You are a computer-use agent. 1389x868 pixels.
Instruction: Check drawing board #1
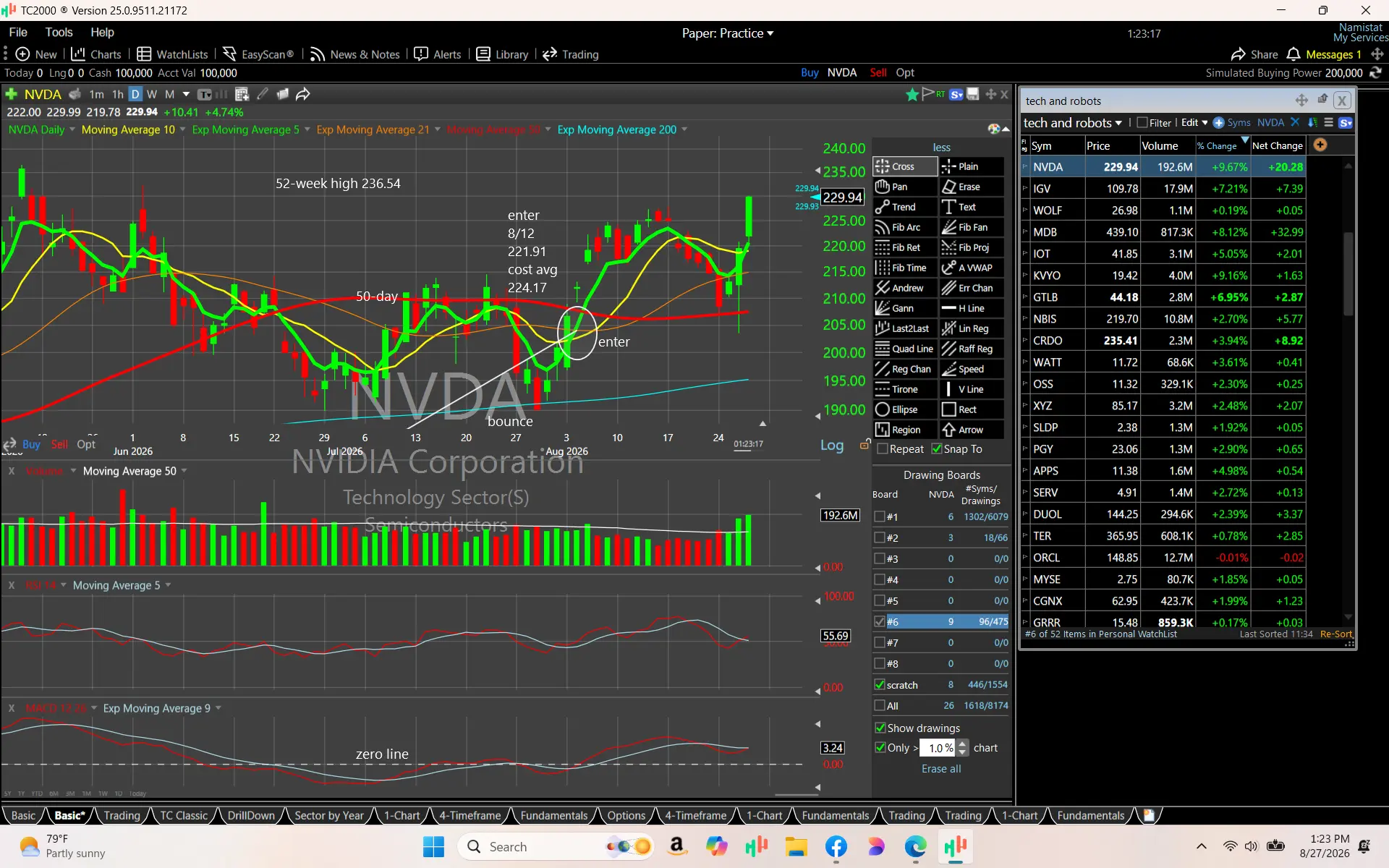[x=880, y=516]
